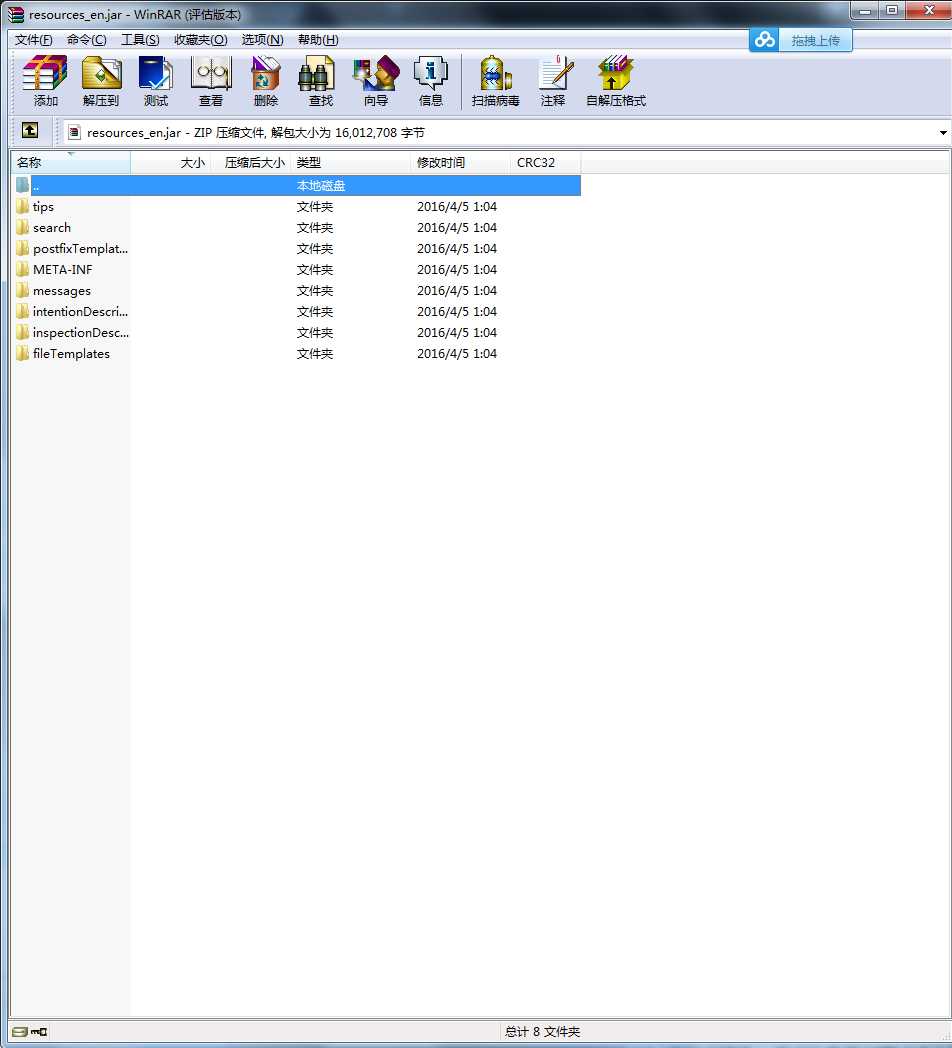Select the inspectionDesc... folder row
This screenshot has width=952, height=1048.
pyautogui.click(x=296, y=332)
